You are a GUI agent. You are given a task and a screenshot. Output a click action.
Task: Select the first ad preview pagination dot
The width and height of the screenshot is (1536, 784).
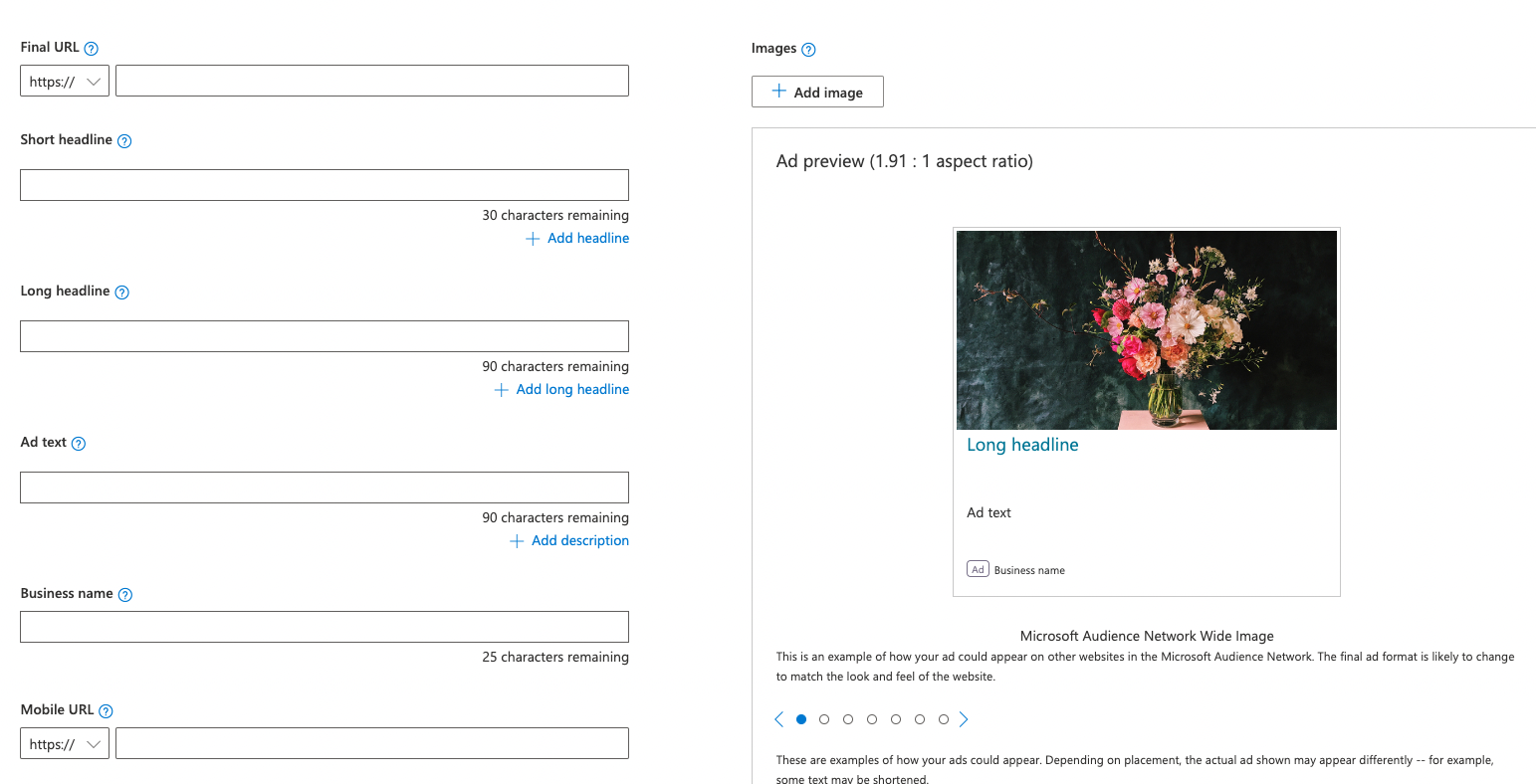click(801, 719)
